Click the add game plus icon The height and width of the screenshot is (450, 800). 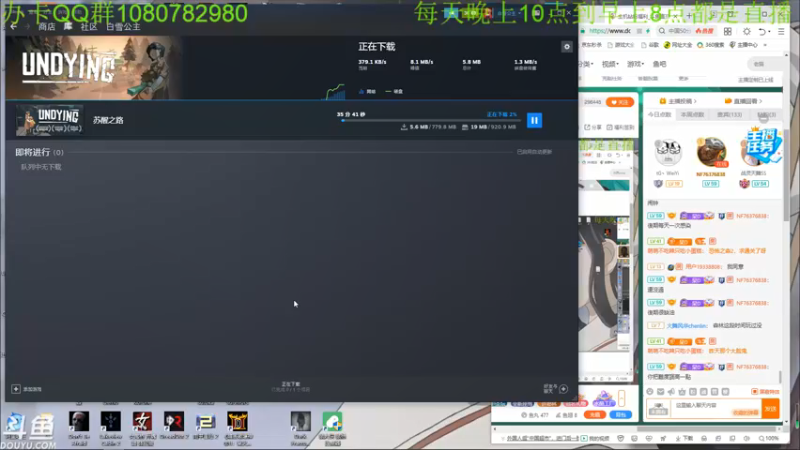pos(16,389)
